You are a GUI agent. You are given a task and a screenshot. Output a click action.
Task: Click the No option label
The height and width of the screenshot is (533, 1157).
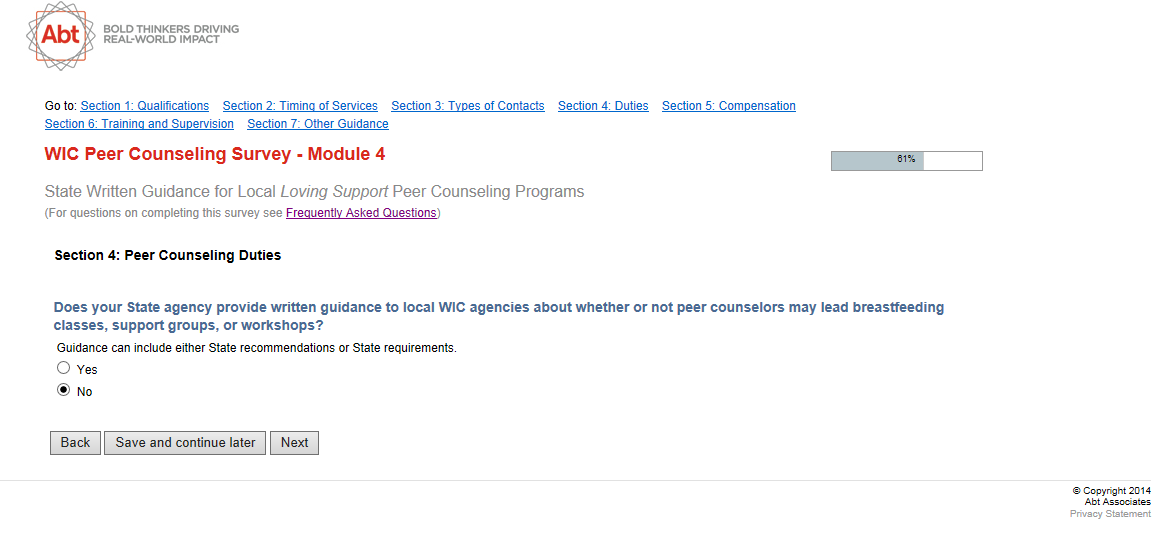85,392
